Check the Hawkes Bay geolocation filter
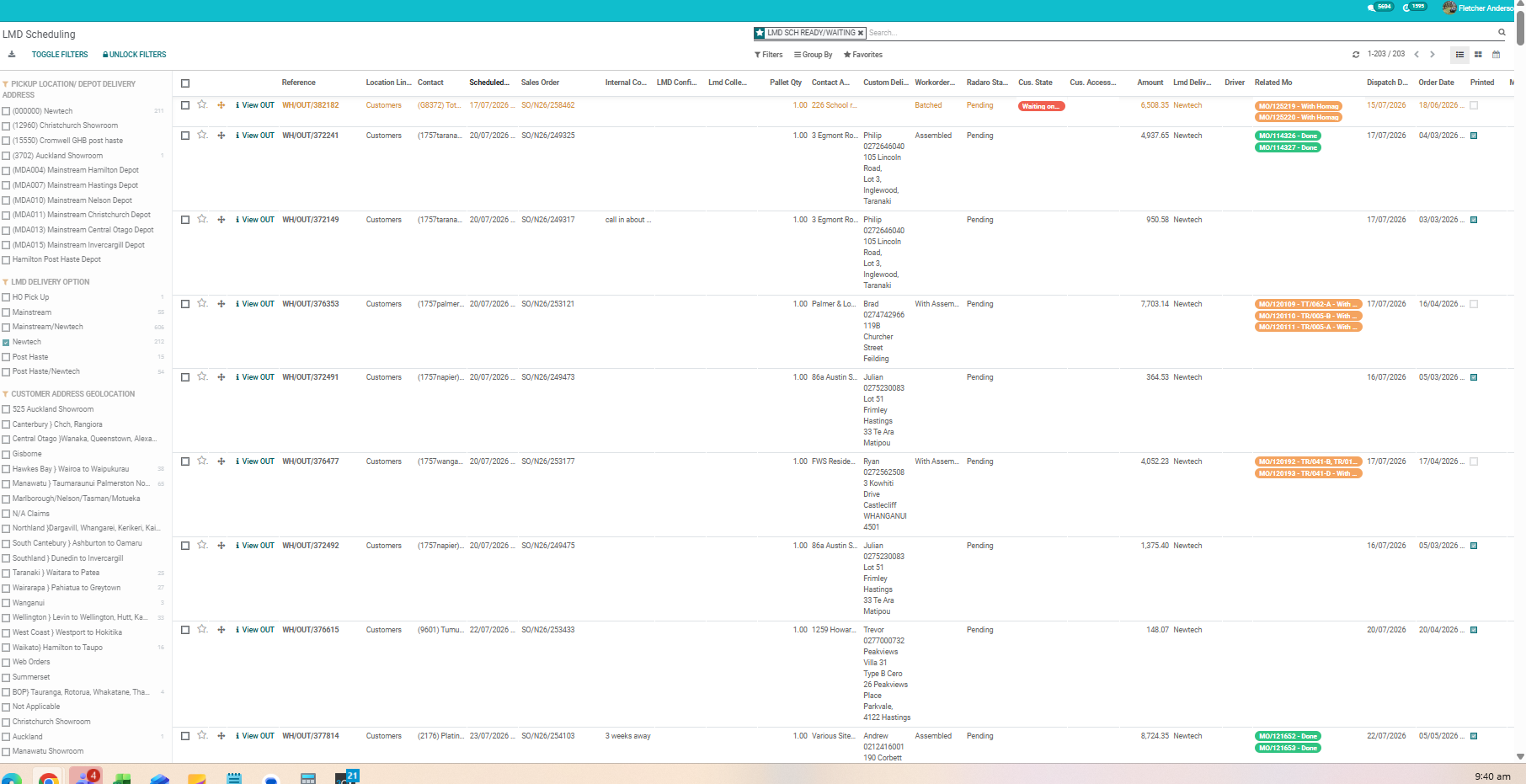Screen dimensions: 1526x784 [6, 470]
